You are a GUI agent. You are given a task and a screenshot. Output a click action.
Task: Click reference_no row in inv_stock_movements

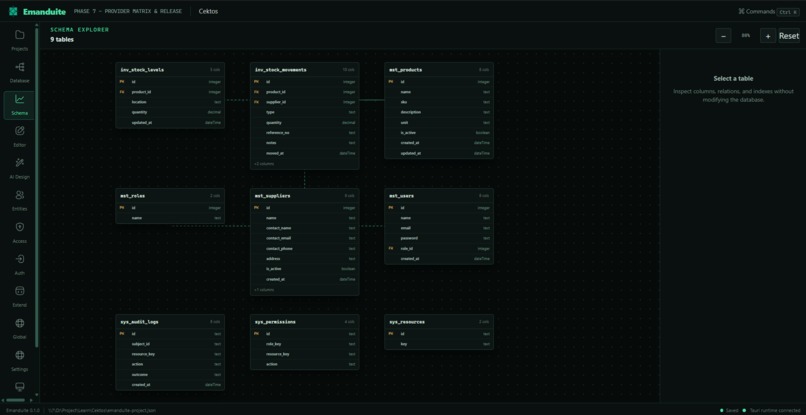click(x=305, y=133)
